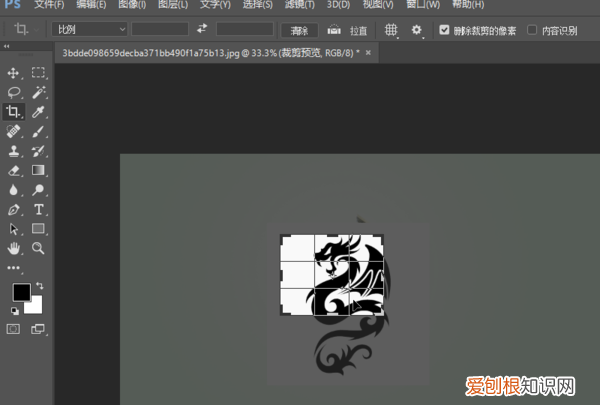Screen dimensions: 600x405
Task: Reset default foreground and background colors
Action: (x=15, y=311)
